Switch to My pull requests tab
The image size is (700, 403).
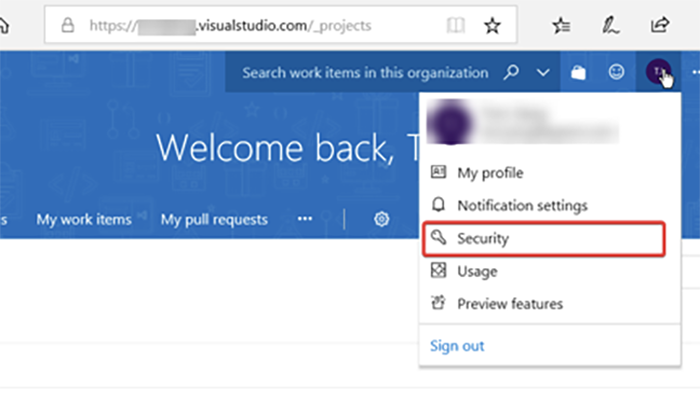(214, 219)
